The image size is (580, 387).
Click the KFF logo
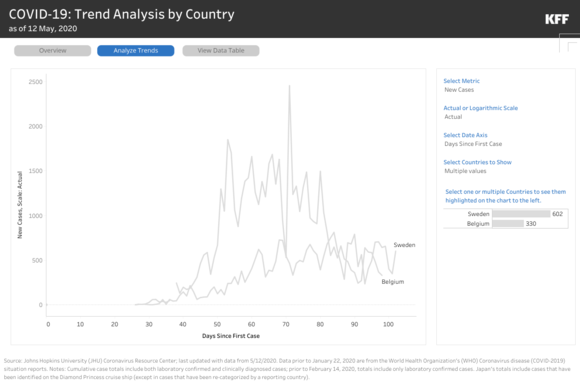(557, 19)
